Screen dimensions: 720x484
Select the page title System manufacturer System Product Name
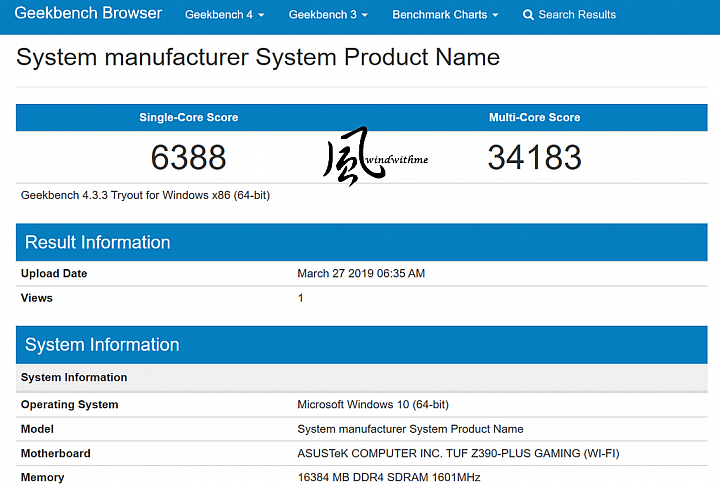click(x=258, y=57)
